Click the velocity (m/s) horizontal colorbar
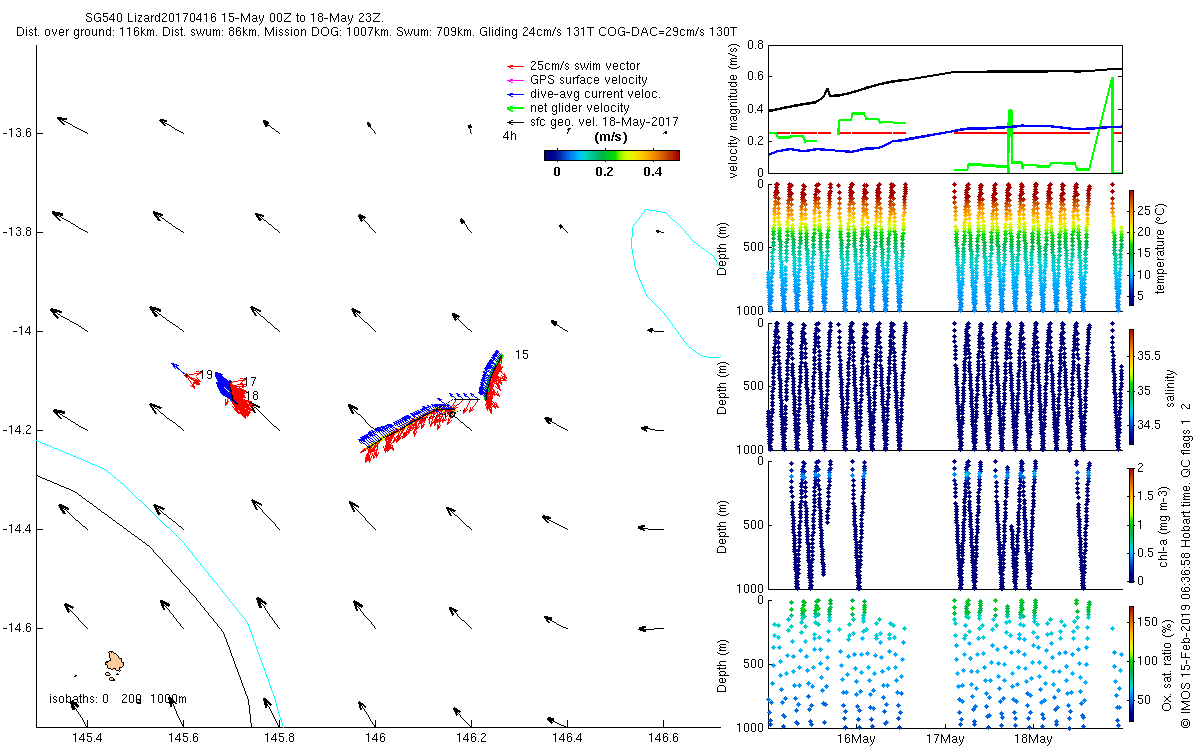Viewport: 1200px width, 750px height. 611,155
